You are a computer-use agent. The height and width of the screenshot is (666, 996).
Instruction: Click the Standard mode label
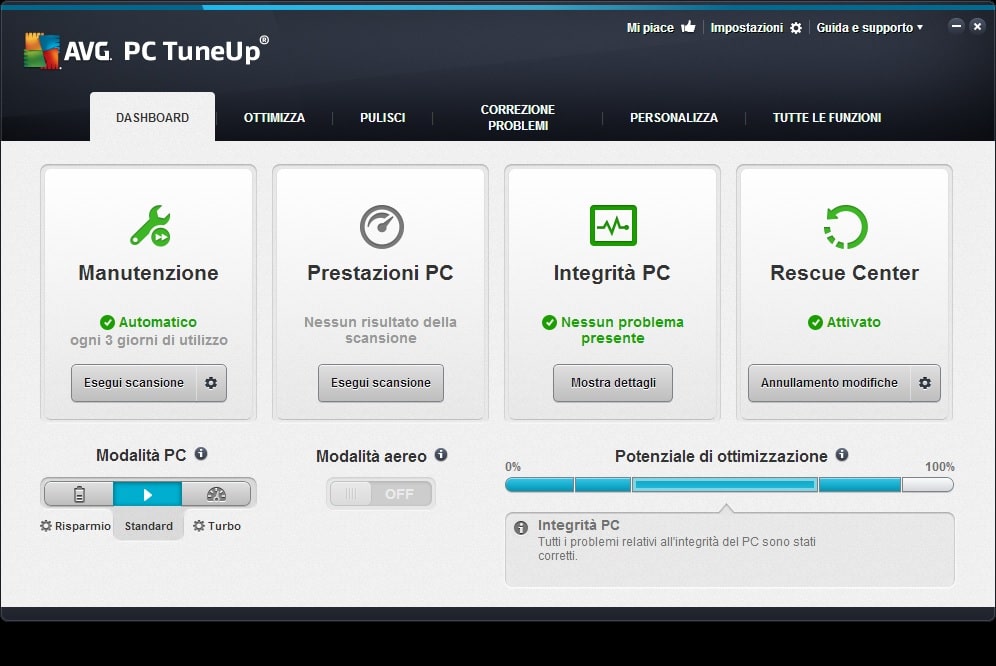click(x=149, y=526)
